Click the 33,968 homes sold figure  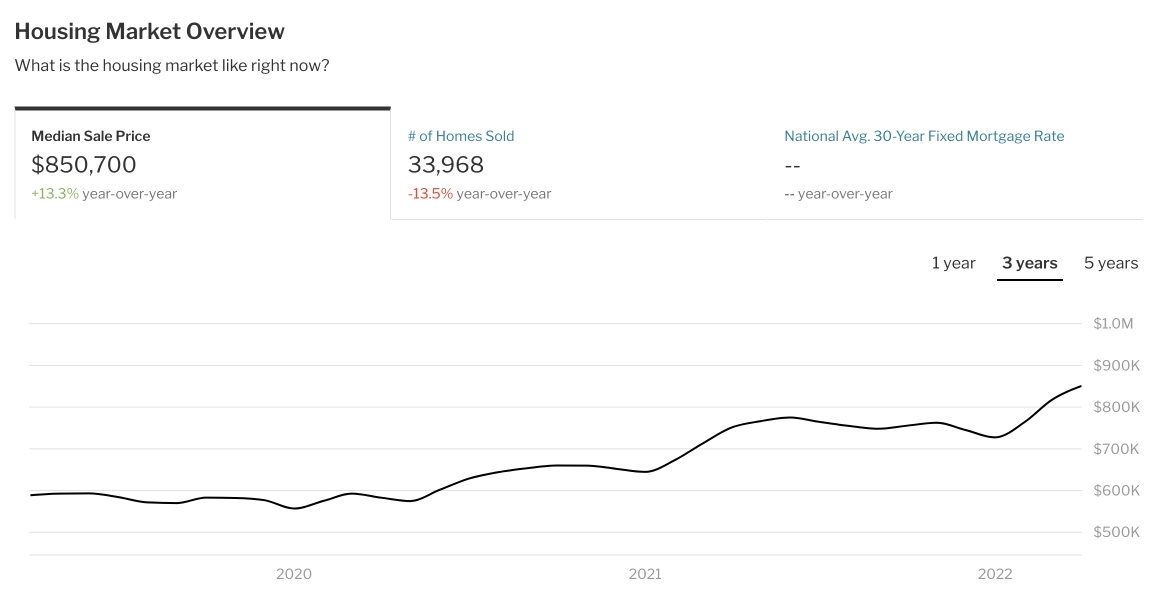(x=446, y=165)
